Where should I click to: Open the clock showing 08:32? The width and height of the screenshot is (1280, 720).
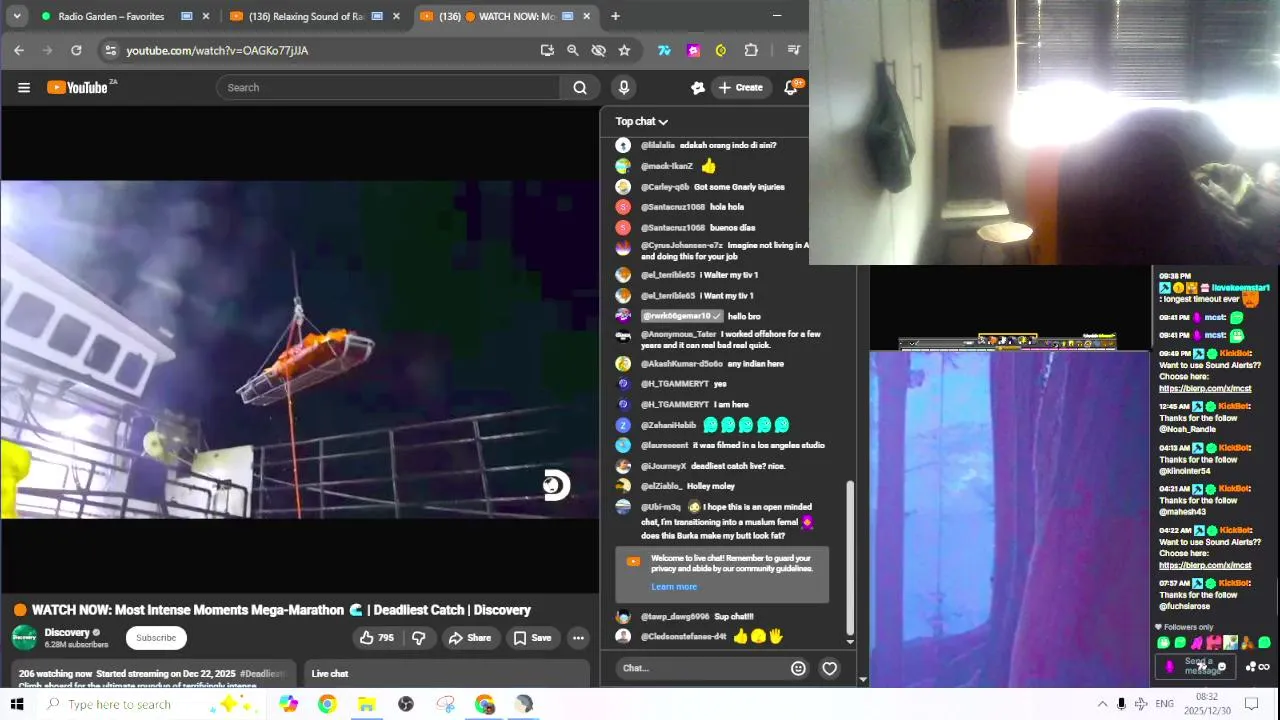[1207, 704]
